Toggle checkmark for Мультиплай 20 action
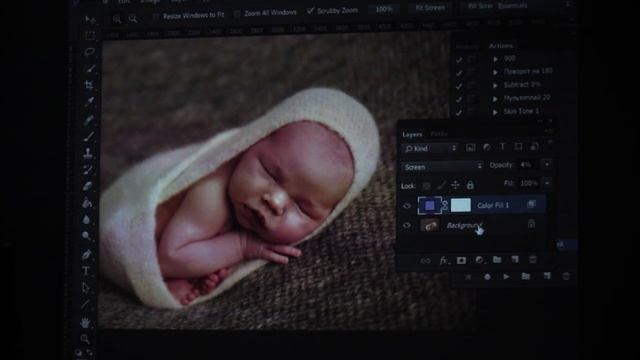The width and height of the screenshot is (640, 360). (x=459, y=100)
